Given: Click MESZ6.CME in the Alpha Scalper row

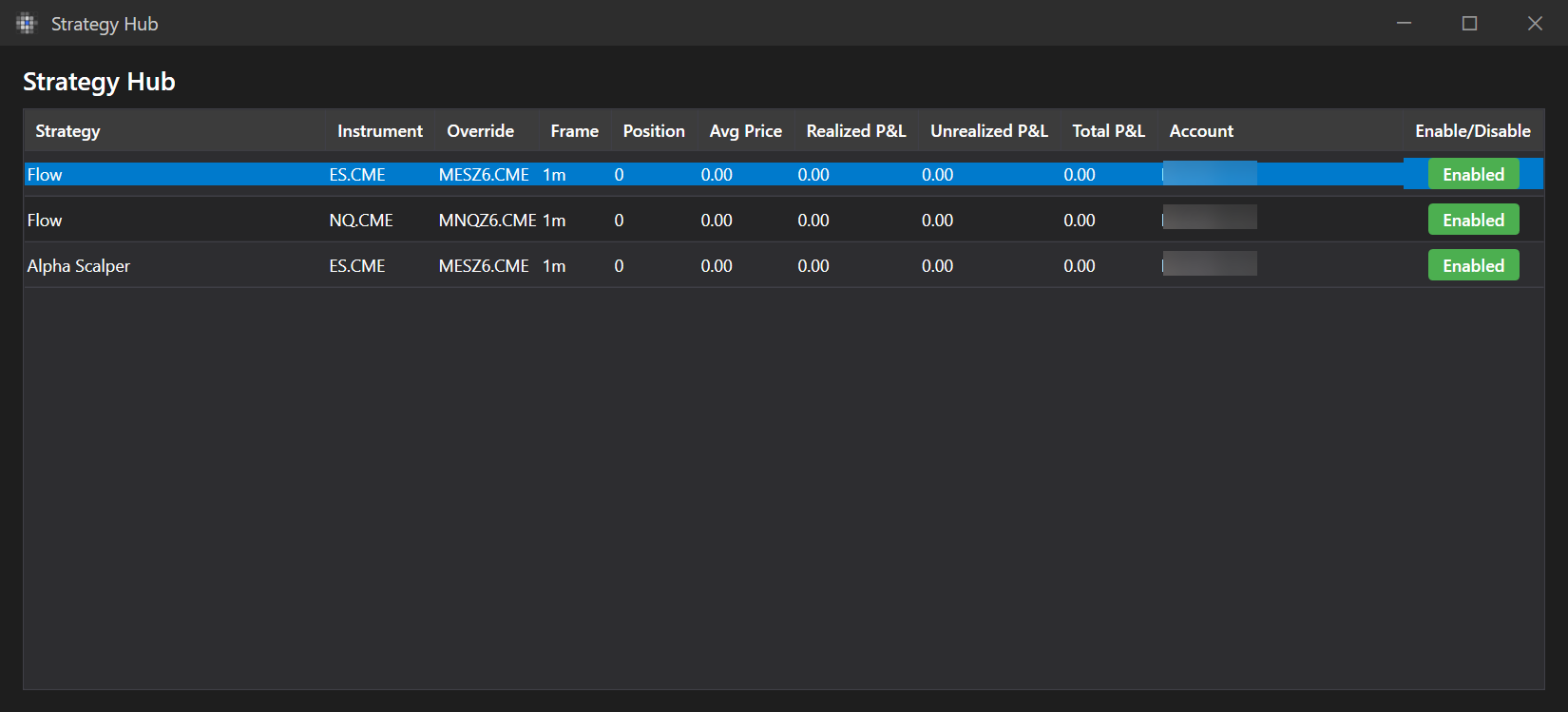Looking at the screenshot, I should tap(484, 266).
